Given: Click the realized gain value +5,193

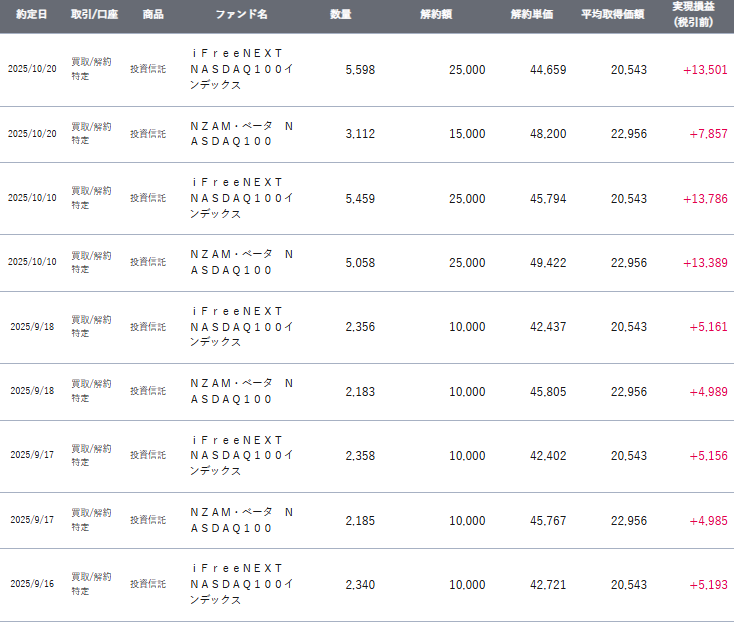Looking at the screenshot, I should pyautogui.click(x=708, y=584).
